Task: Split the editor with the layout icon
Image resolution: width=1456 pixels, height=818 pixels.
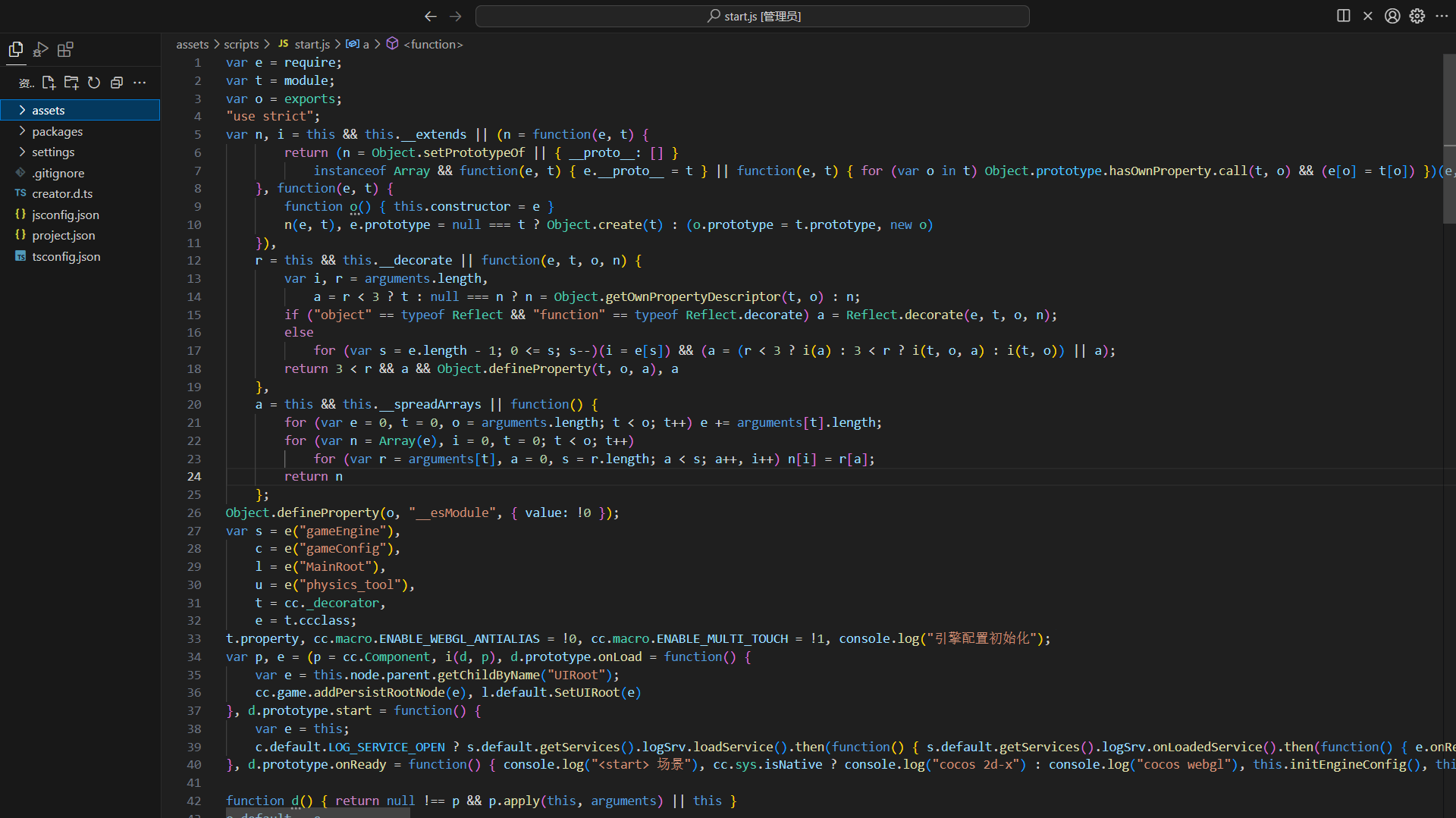Action: 1343,16
